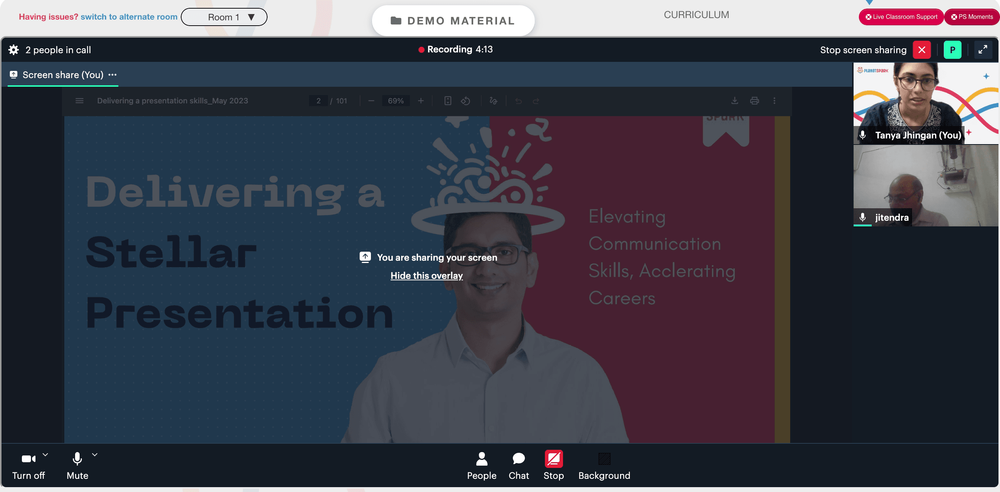The width and height of the screenshot is (1000, 492).
Task: Open PDF viewer more actions menu
Action: click(774, 101)
